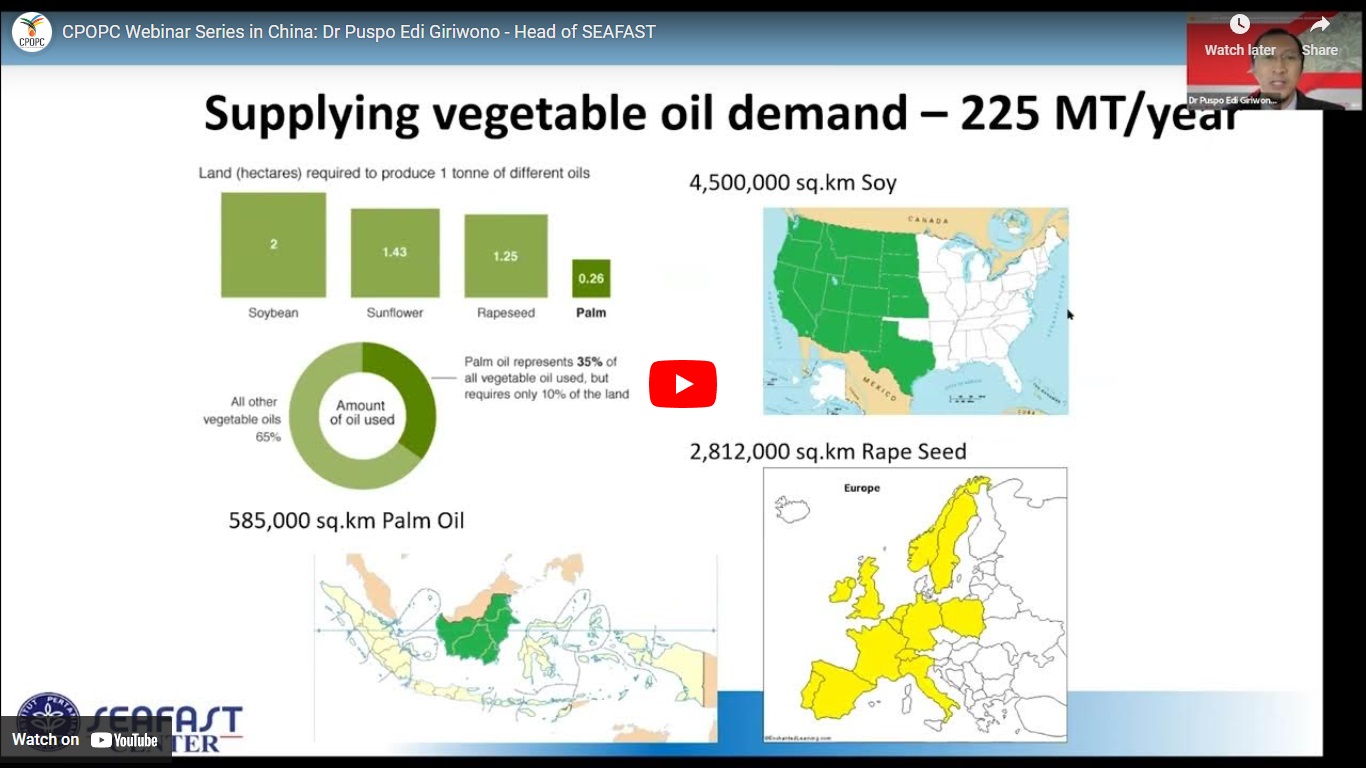The width and height of the screenshot is (1366, 768).
Task: Open the Share option
Action: pos(1319,37)
